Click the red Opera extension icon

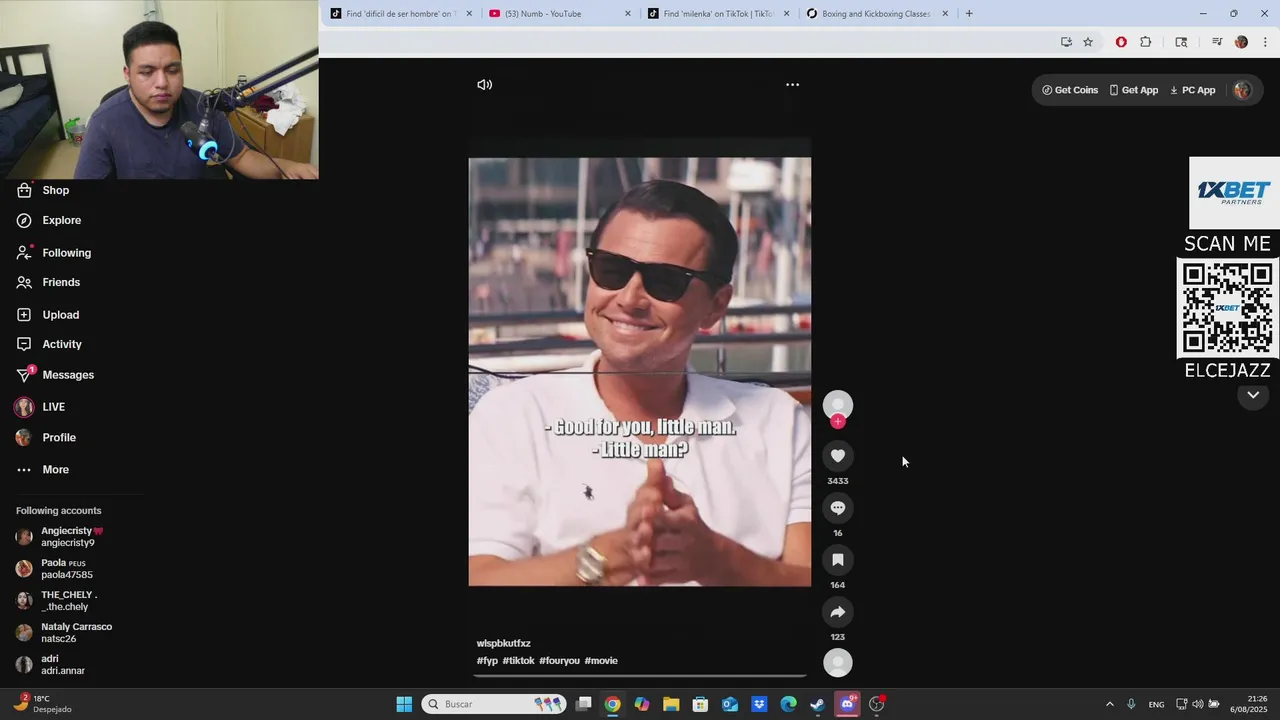coord(1121,42)
